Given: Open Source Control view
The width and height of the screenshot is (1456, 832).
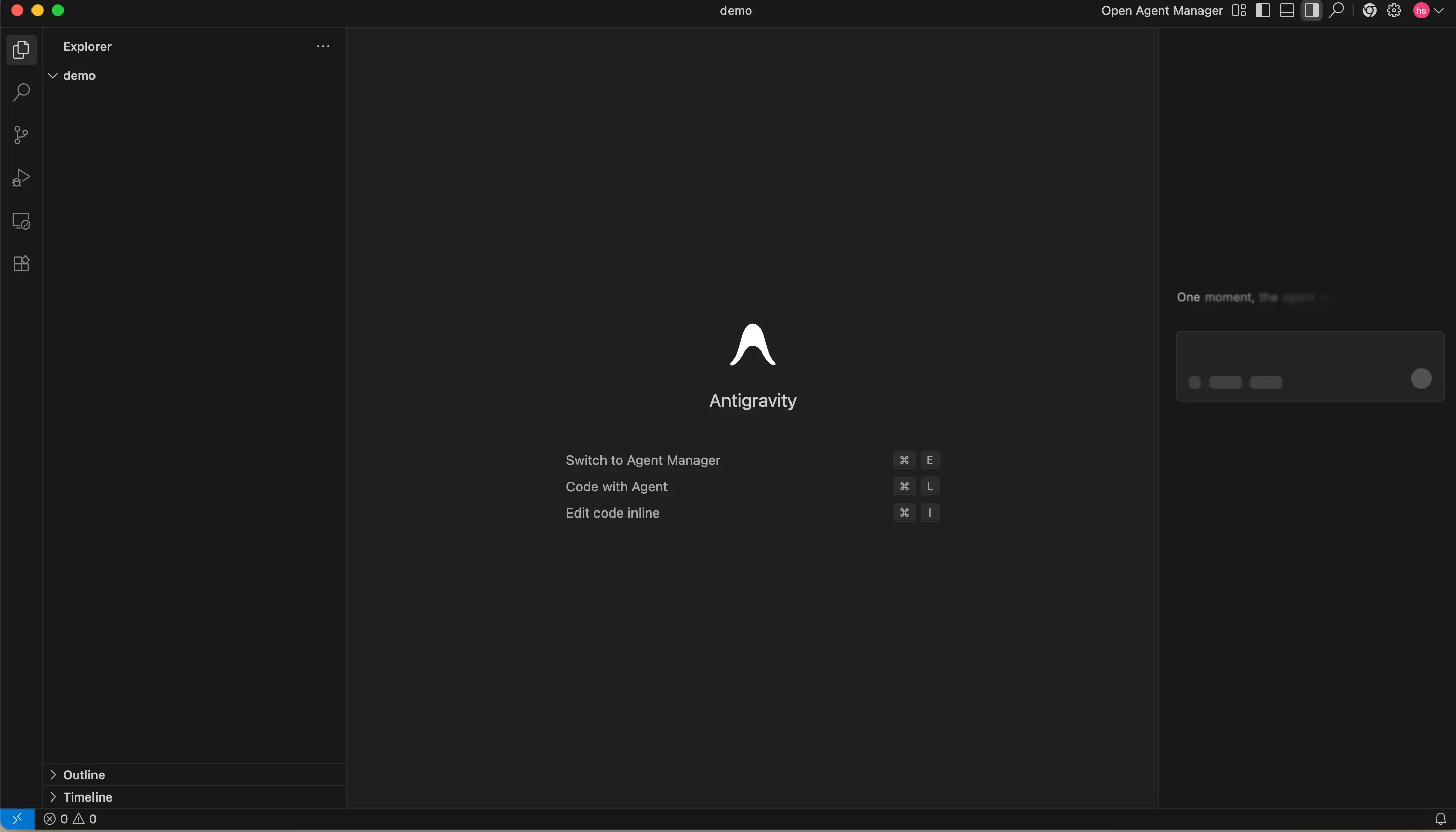Looking at the screenshot, I should (x=21, y=136).
